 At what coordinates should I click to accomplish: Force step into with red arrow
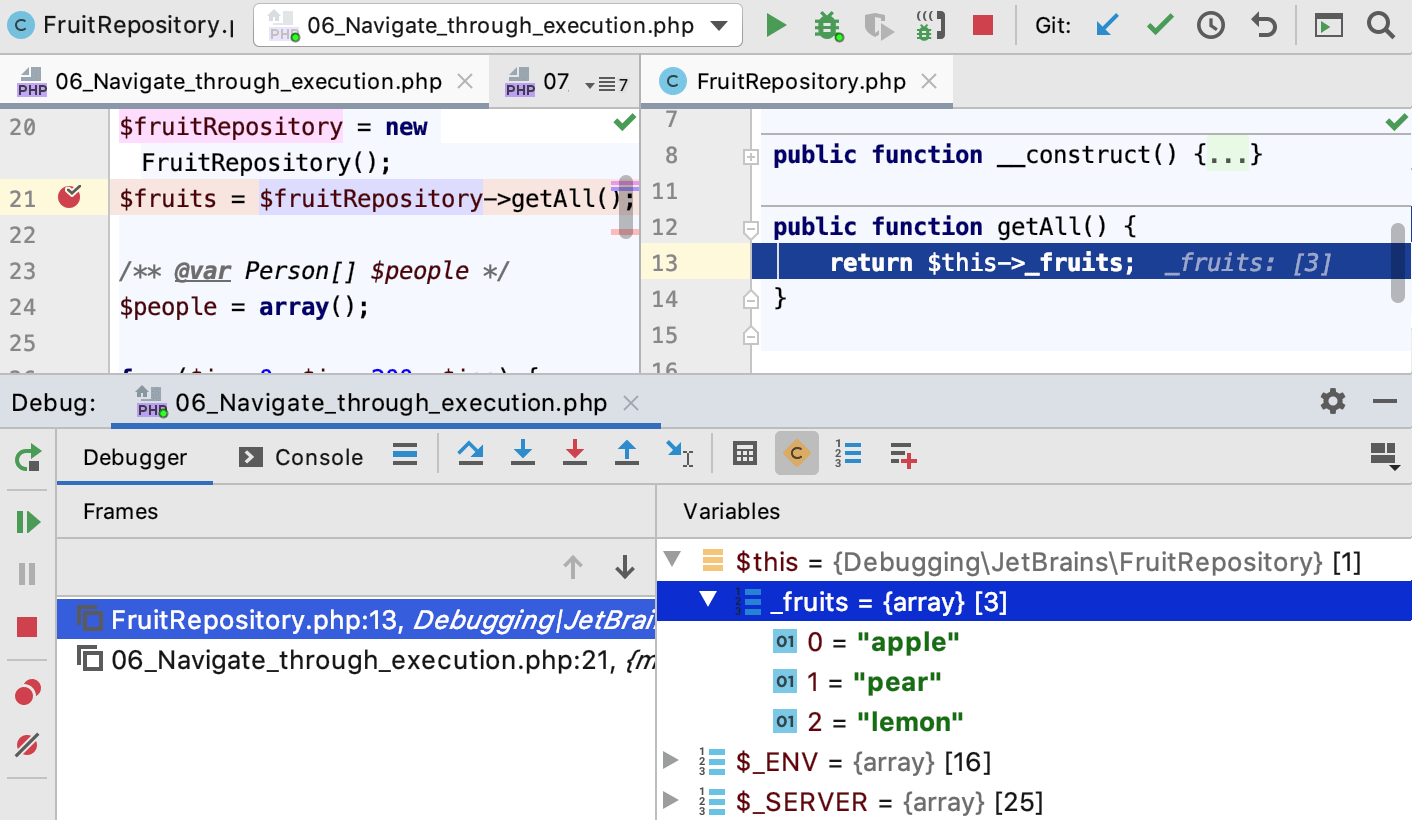[x=575, y=454]
